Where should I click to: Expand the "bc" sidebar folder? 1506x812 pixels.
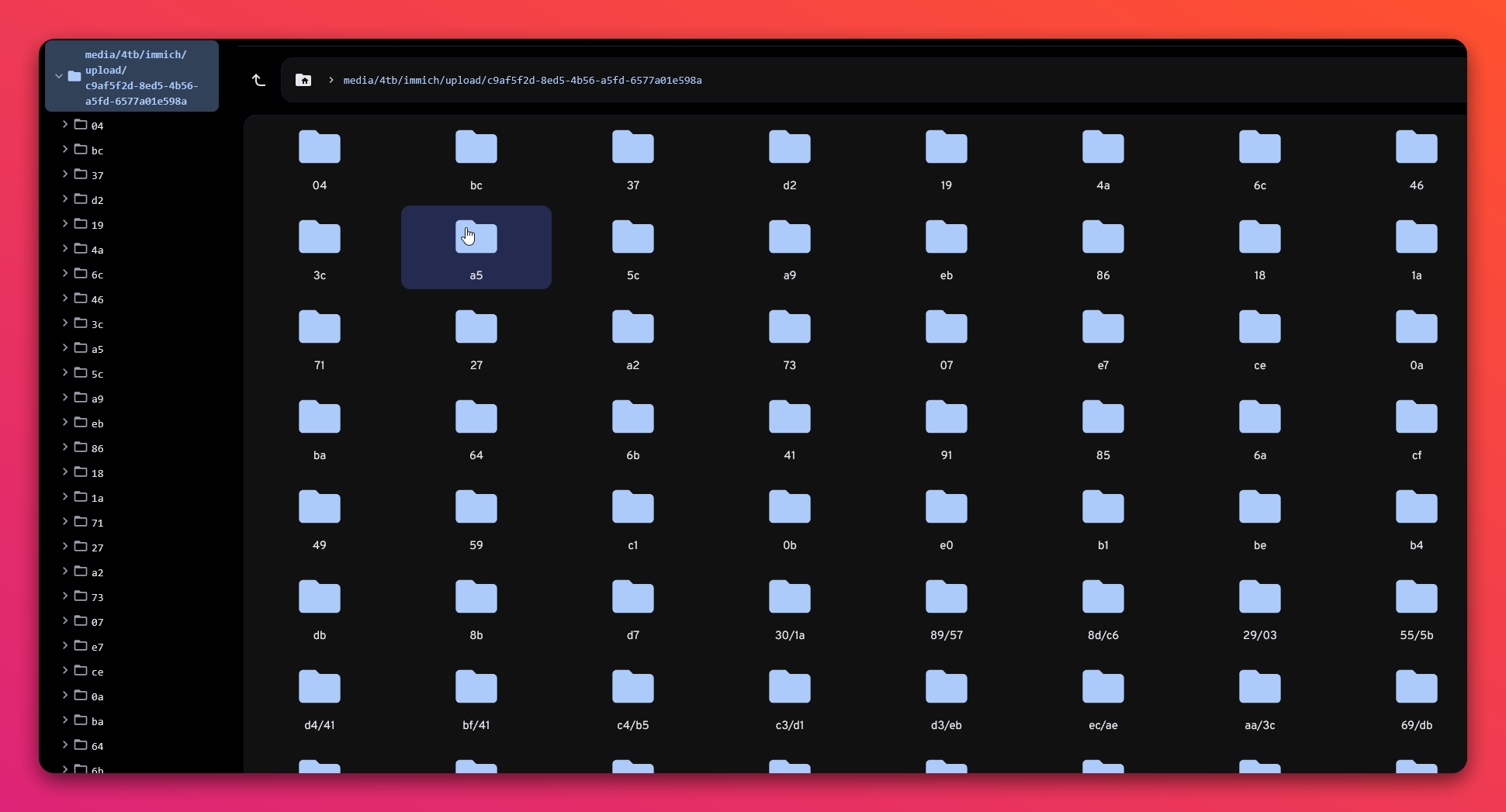pyautogui.click(x=64, y=150)
